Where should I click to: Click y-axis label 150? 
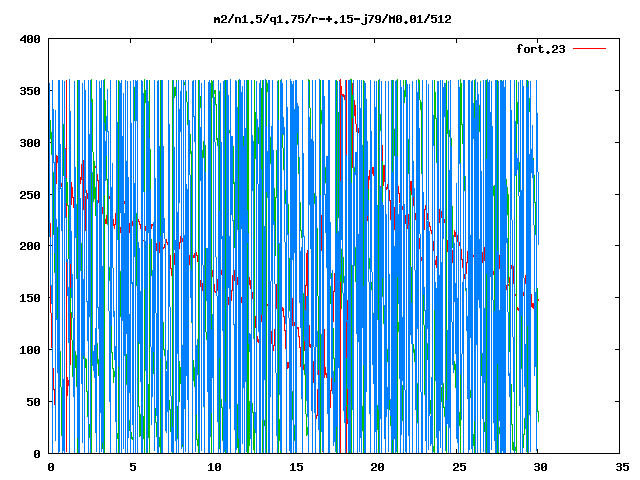coord(30,298)
